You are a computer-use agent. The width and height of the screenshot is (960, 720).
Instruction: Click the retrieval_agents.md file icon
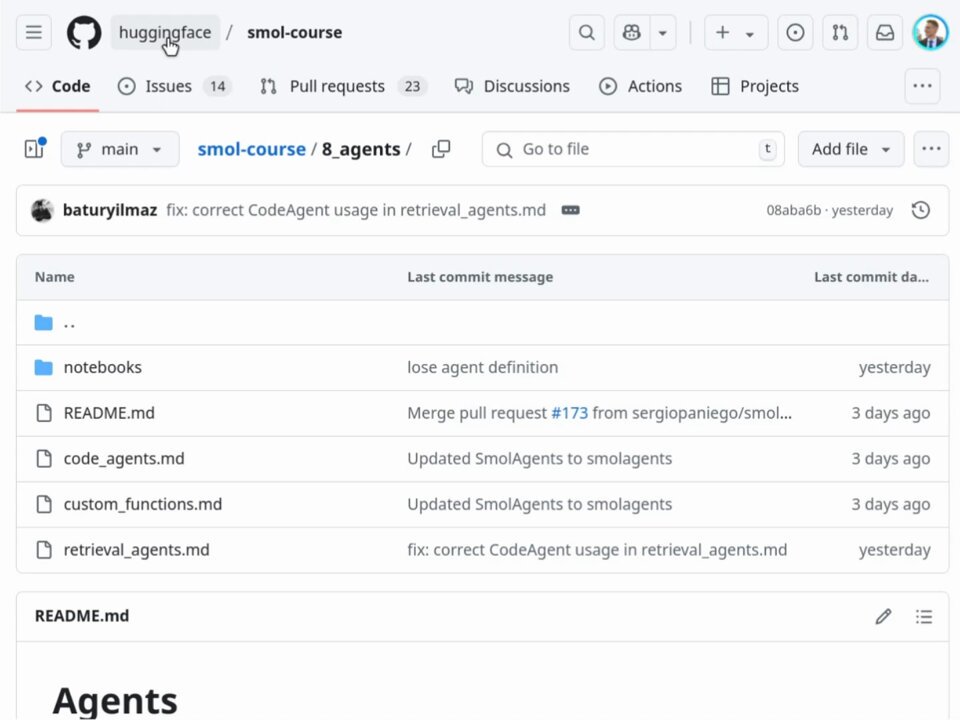point(44,550)
